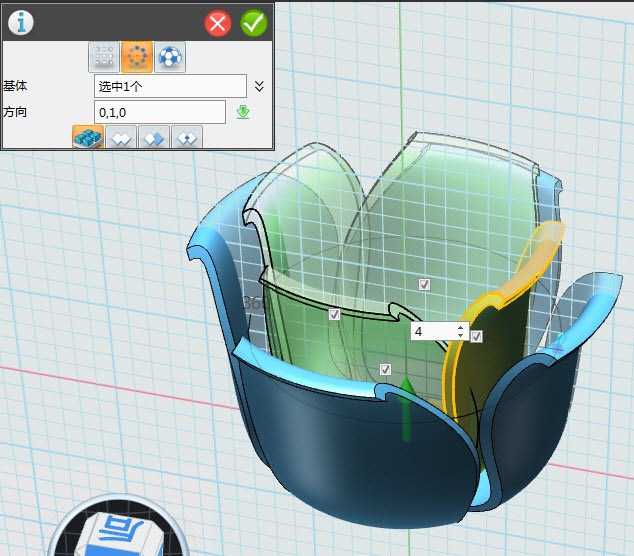Expand the double-chevron next to 基体 field
The width and height of the screenshot is (634, 556).
[x=259, y=86]
